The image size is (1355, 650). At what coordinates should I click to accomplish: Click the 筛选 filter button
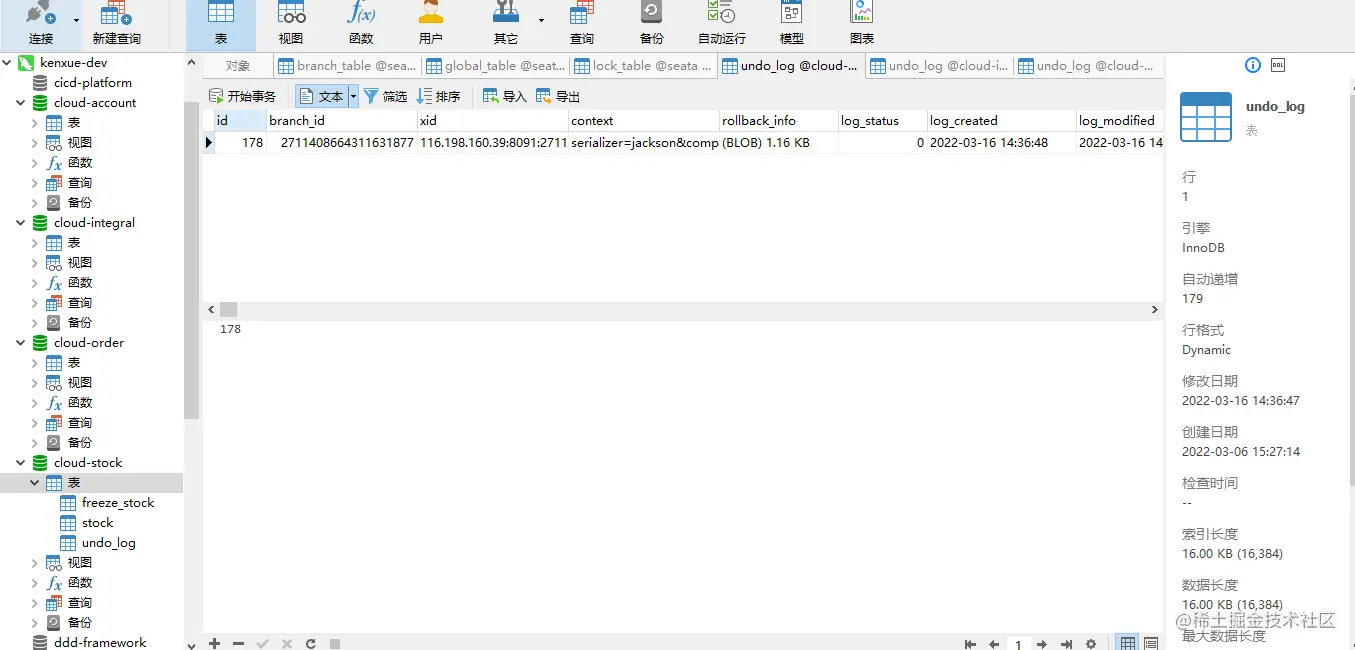pyautogui.click(x=385, y=96)
